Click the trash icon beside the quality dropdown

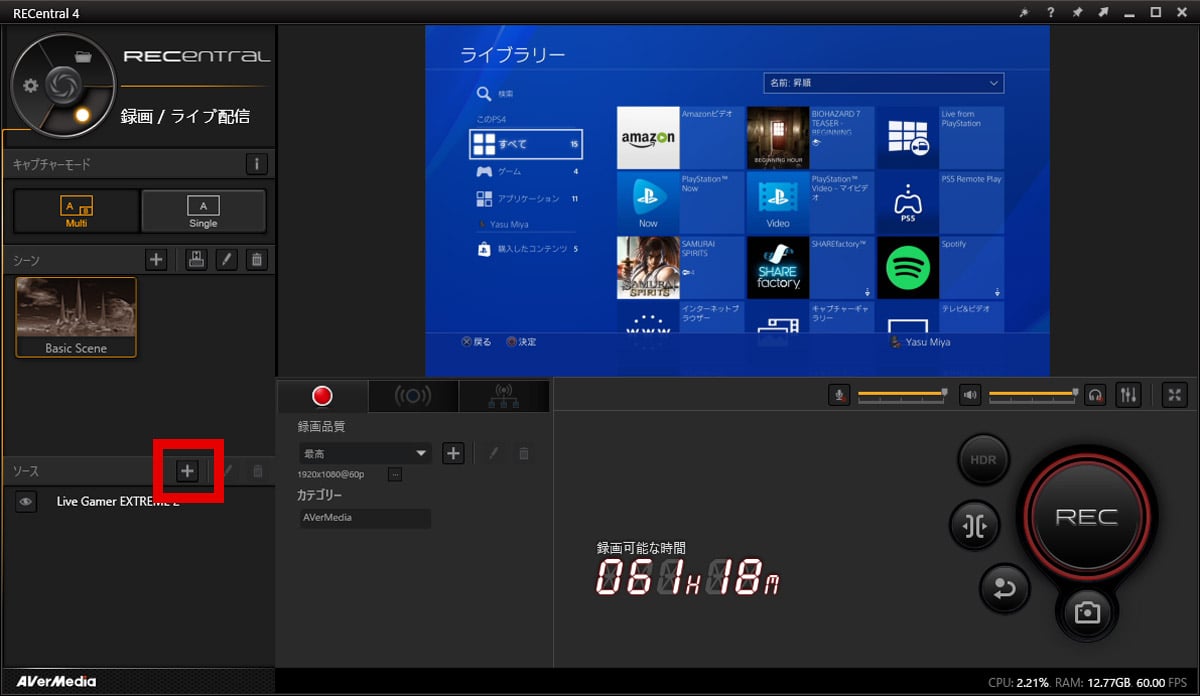coord(523,453)
